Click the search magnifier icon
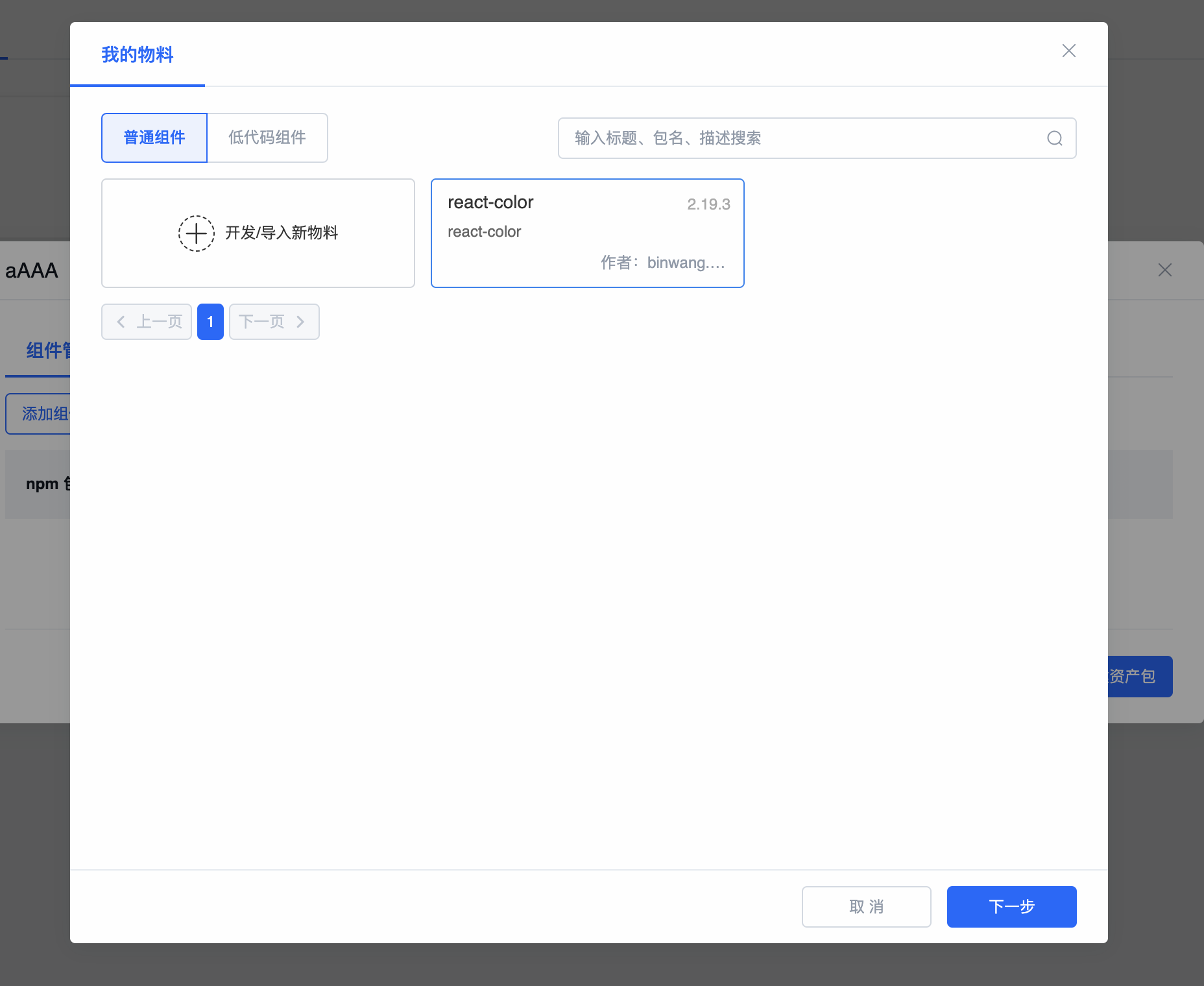 [x=1054, y=138]
